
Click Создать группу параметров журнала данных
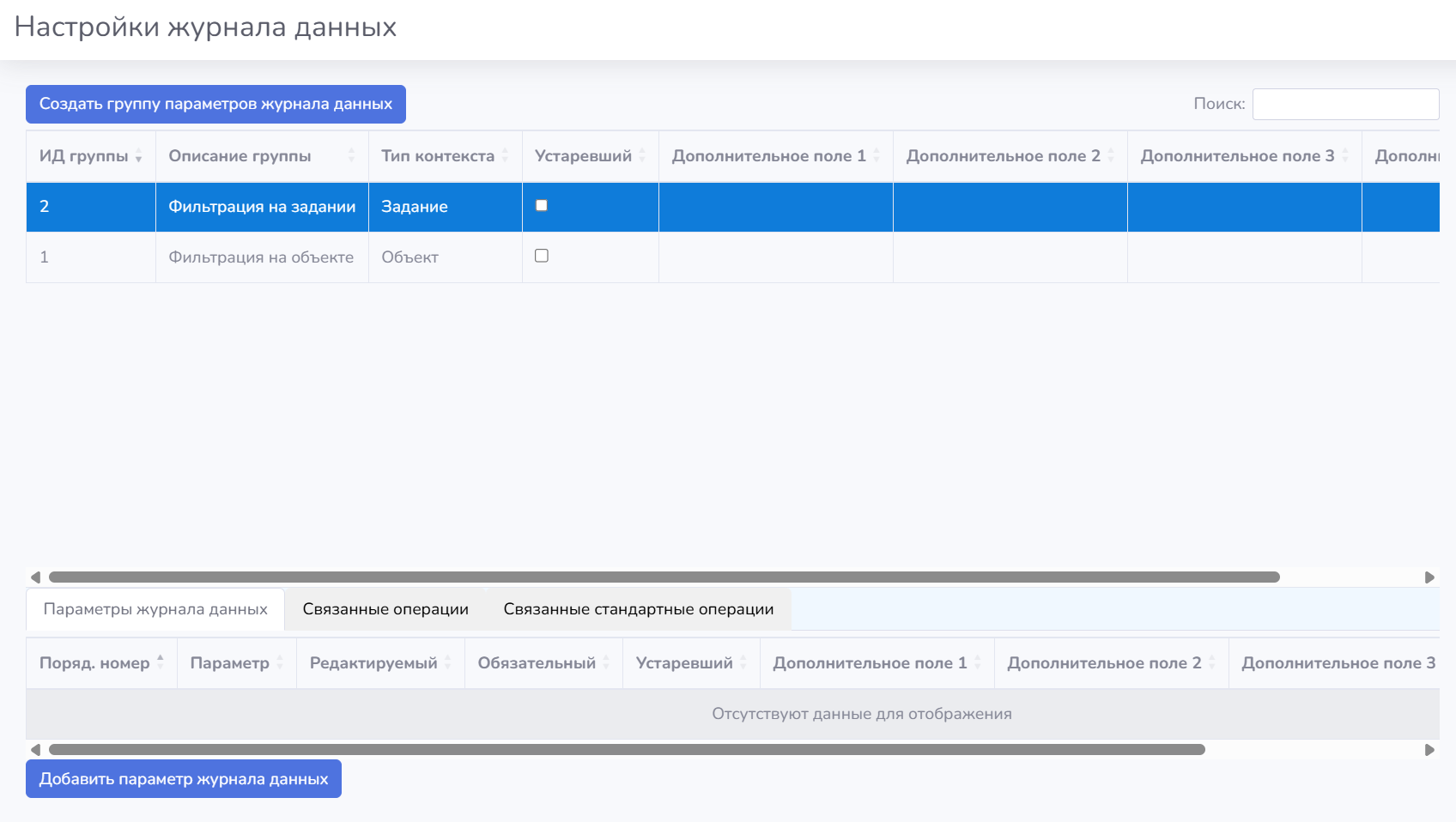[x=215, y=104]
